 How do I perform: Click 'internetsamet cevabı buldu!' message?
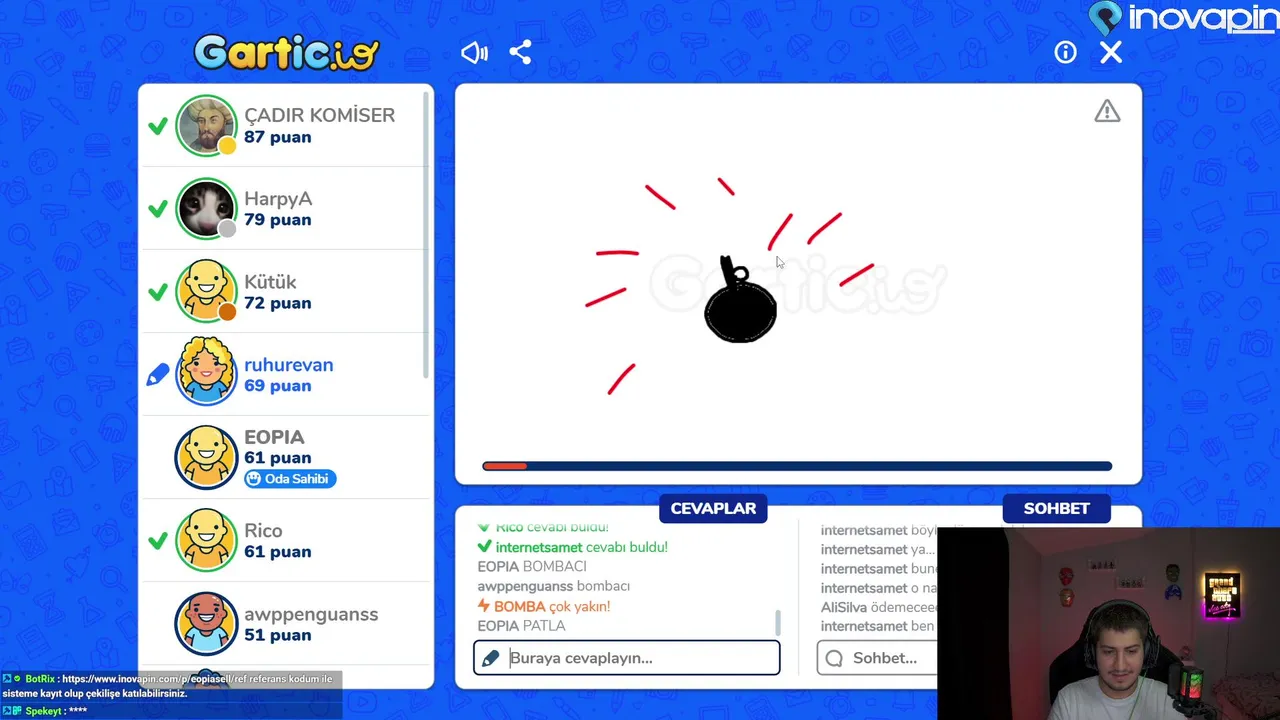coord(573,547)
